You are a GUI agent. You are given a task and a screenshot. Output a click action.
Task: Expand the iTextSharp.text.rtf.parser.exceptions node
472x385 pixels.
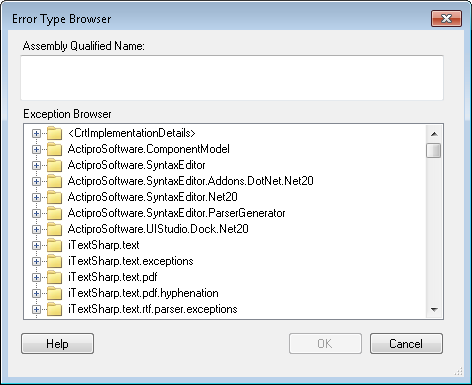click(x=36, y=309)
